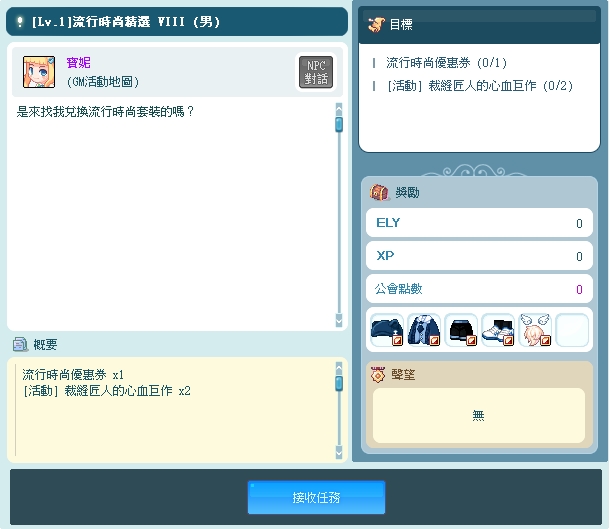This screenshot has height=529, width=610.
Task: Click the scroll icon beside 目標
Action: 376,24
